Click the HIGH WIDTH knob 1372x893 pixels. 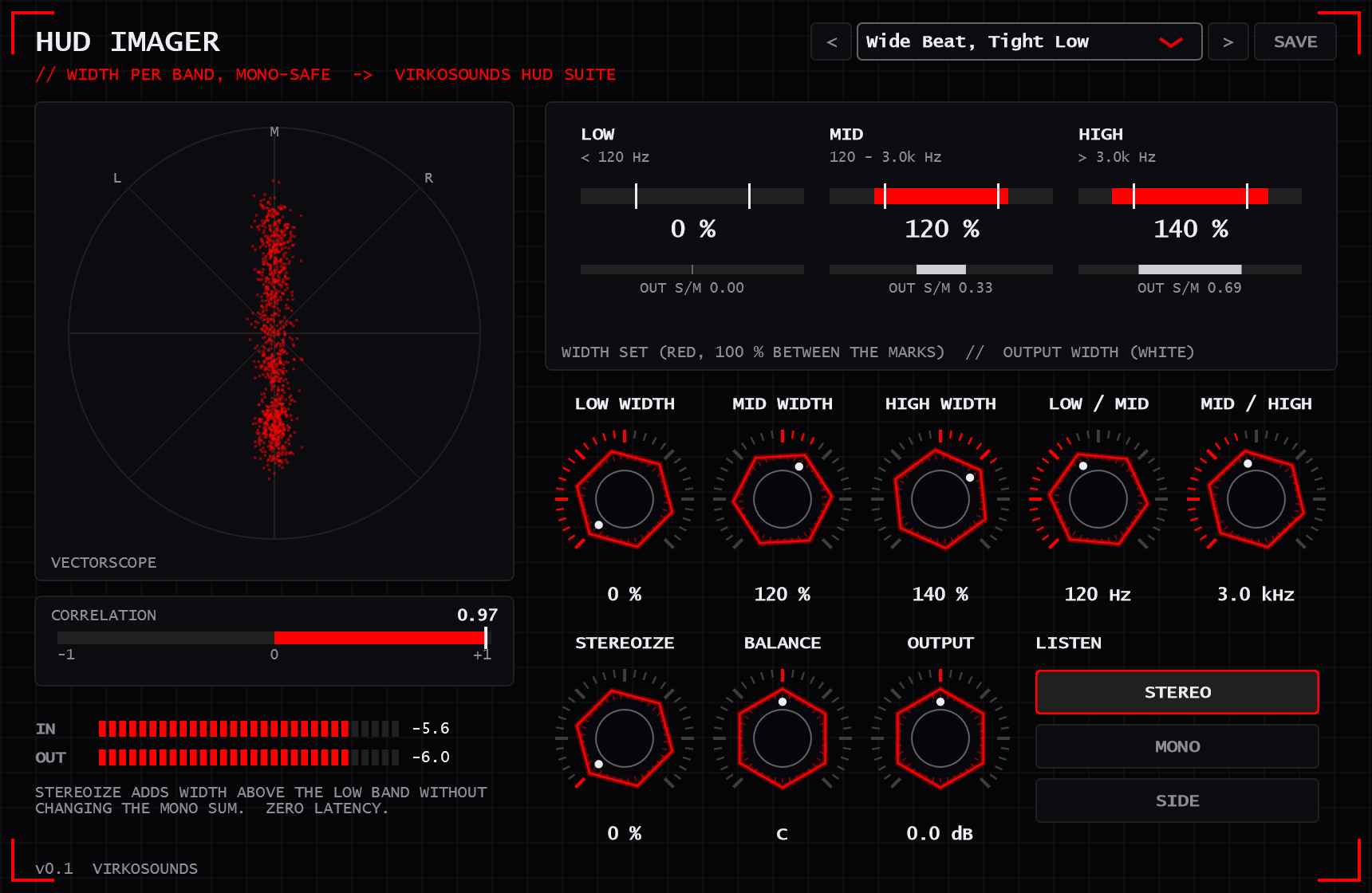click(x=940, y=499)
